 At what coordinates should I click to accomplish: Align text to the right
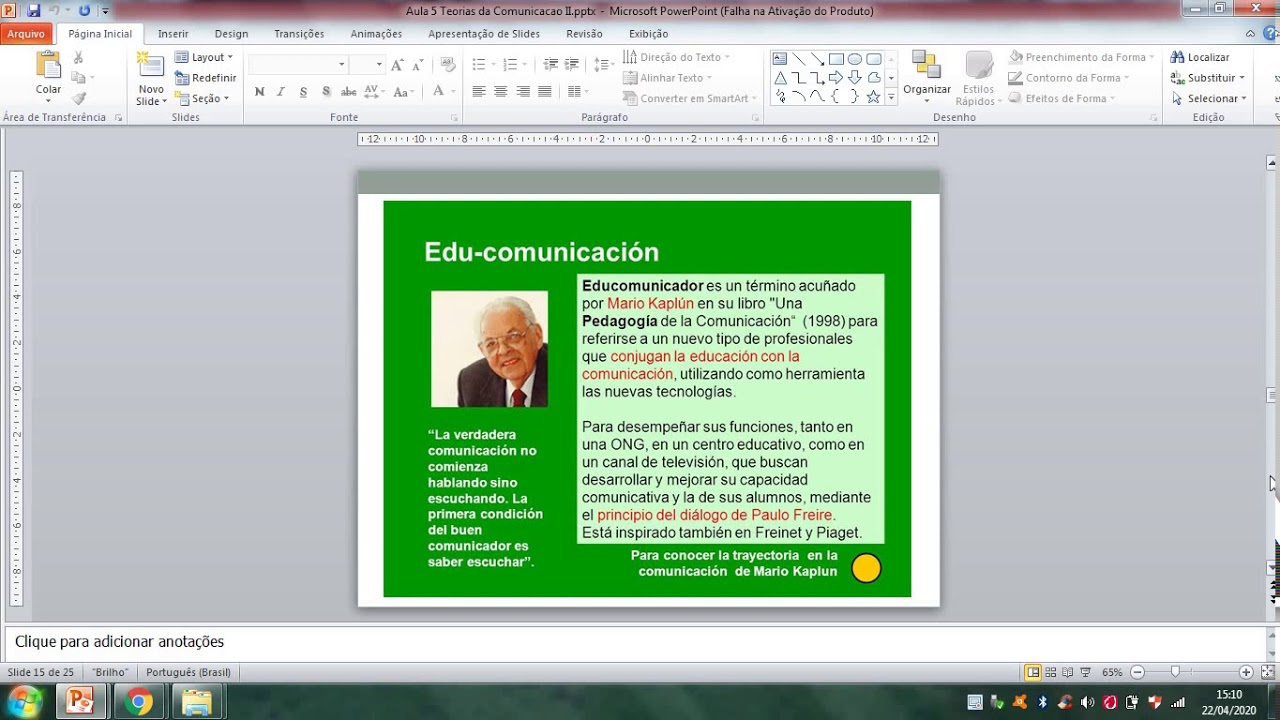[522, 92]
